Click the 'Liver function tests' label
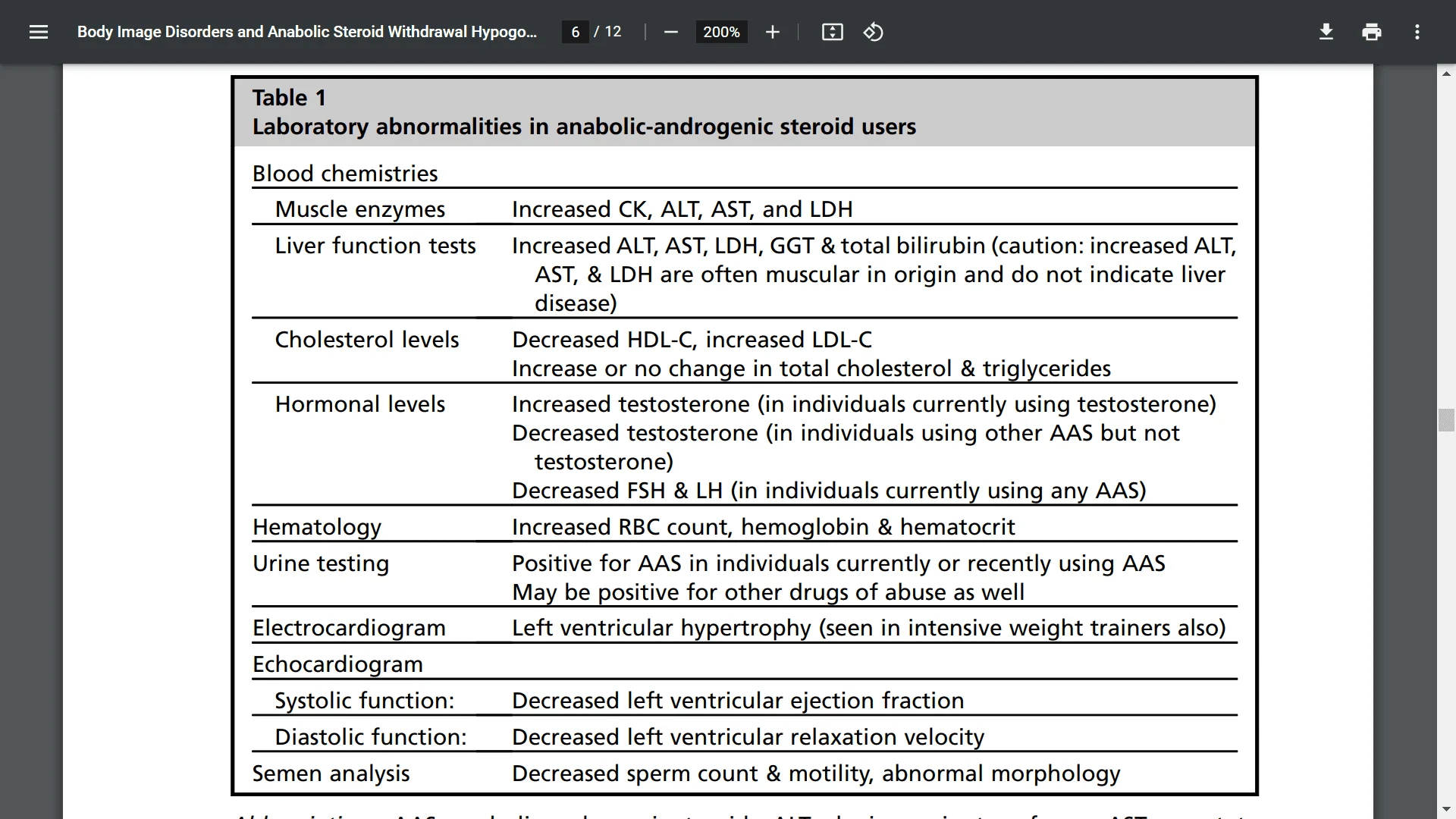The image size is (1456, 819). [375, 246]
